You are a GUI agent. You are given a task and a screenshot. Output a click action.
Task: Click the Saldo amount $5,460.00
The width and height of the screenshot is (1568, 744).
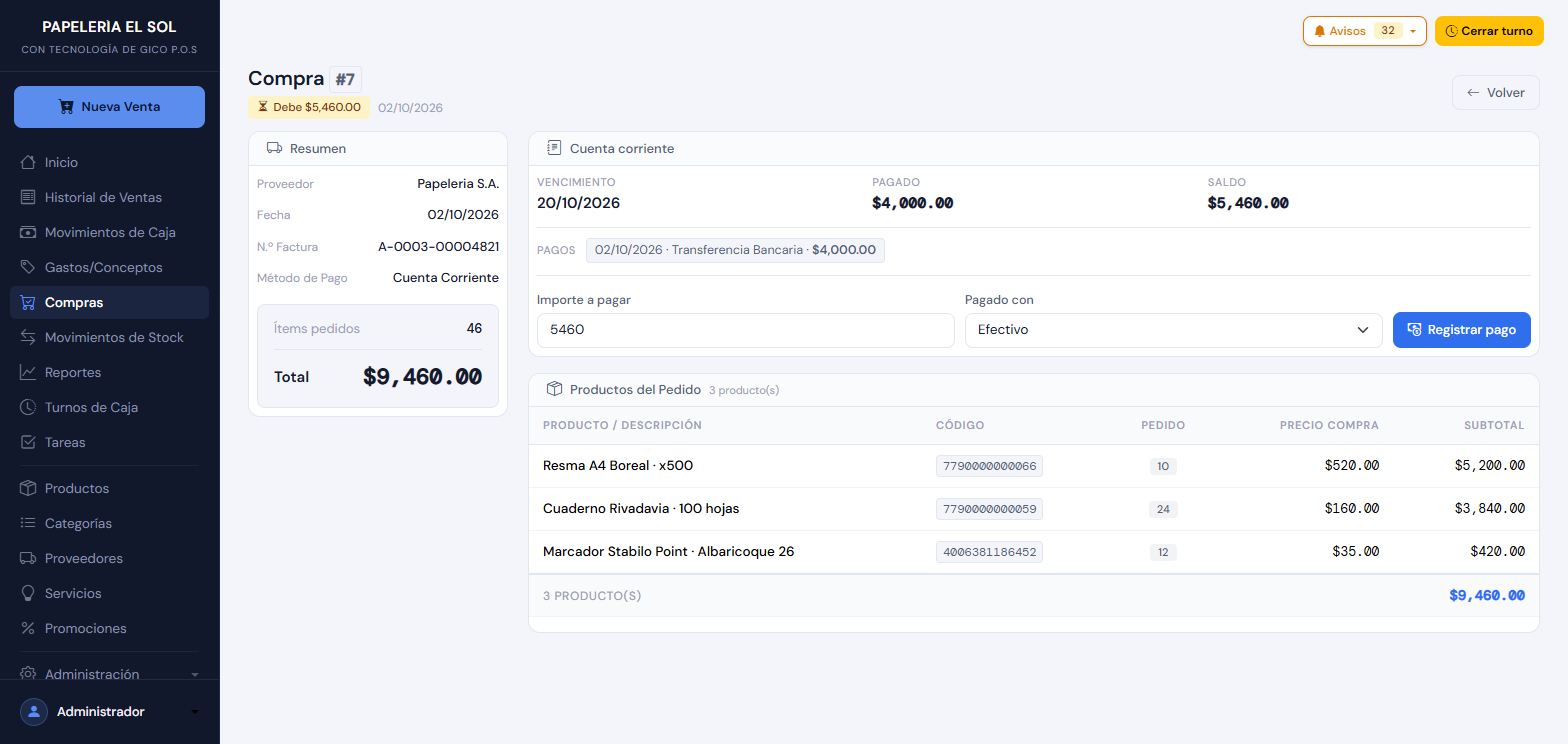(1248, 203)
